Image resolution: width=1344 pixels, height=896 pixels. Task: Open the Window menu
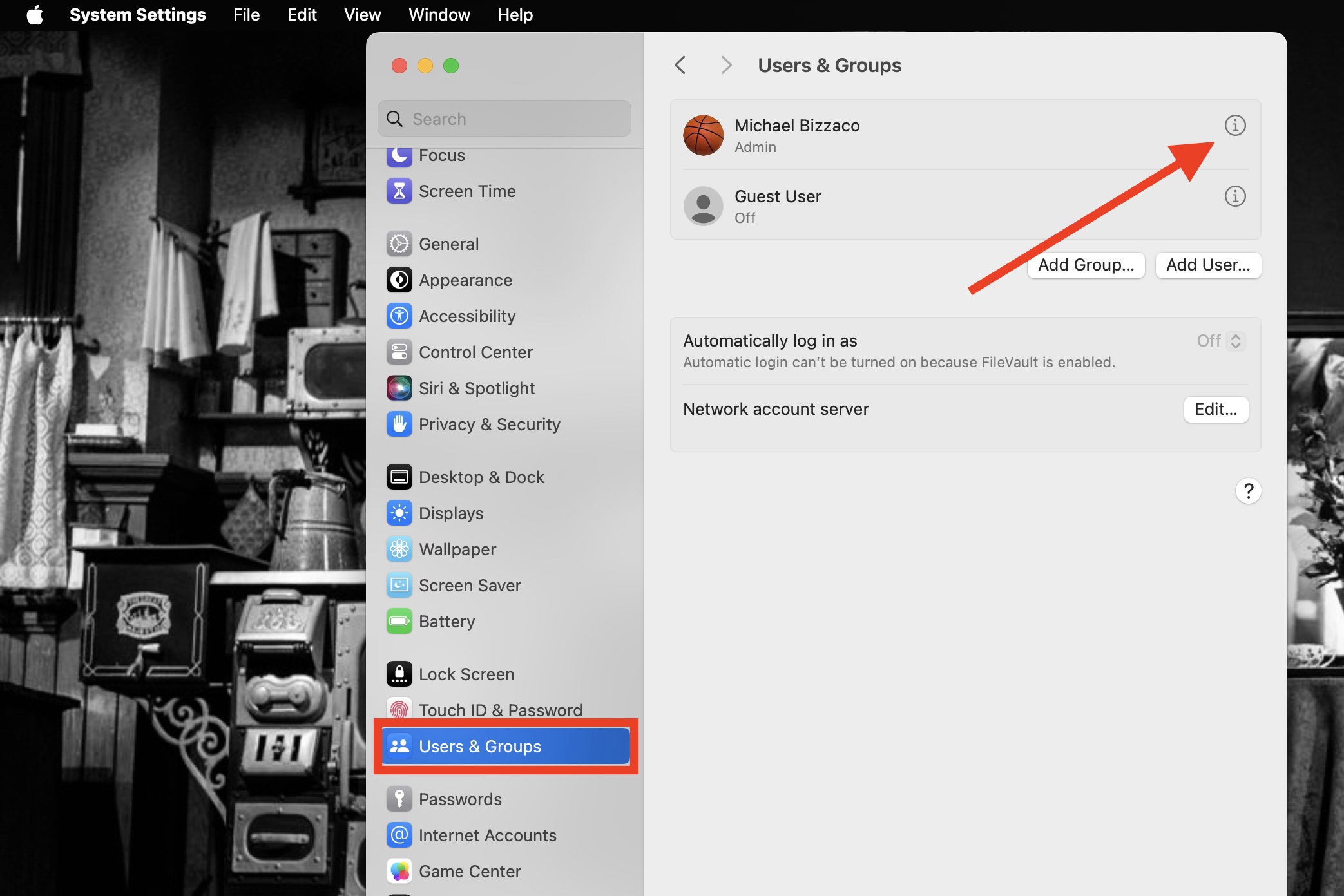click(x=439, y=14)
